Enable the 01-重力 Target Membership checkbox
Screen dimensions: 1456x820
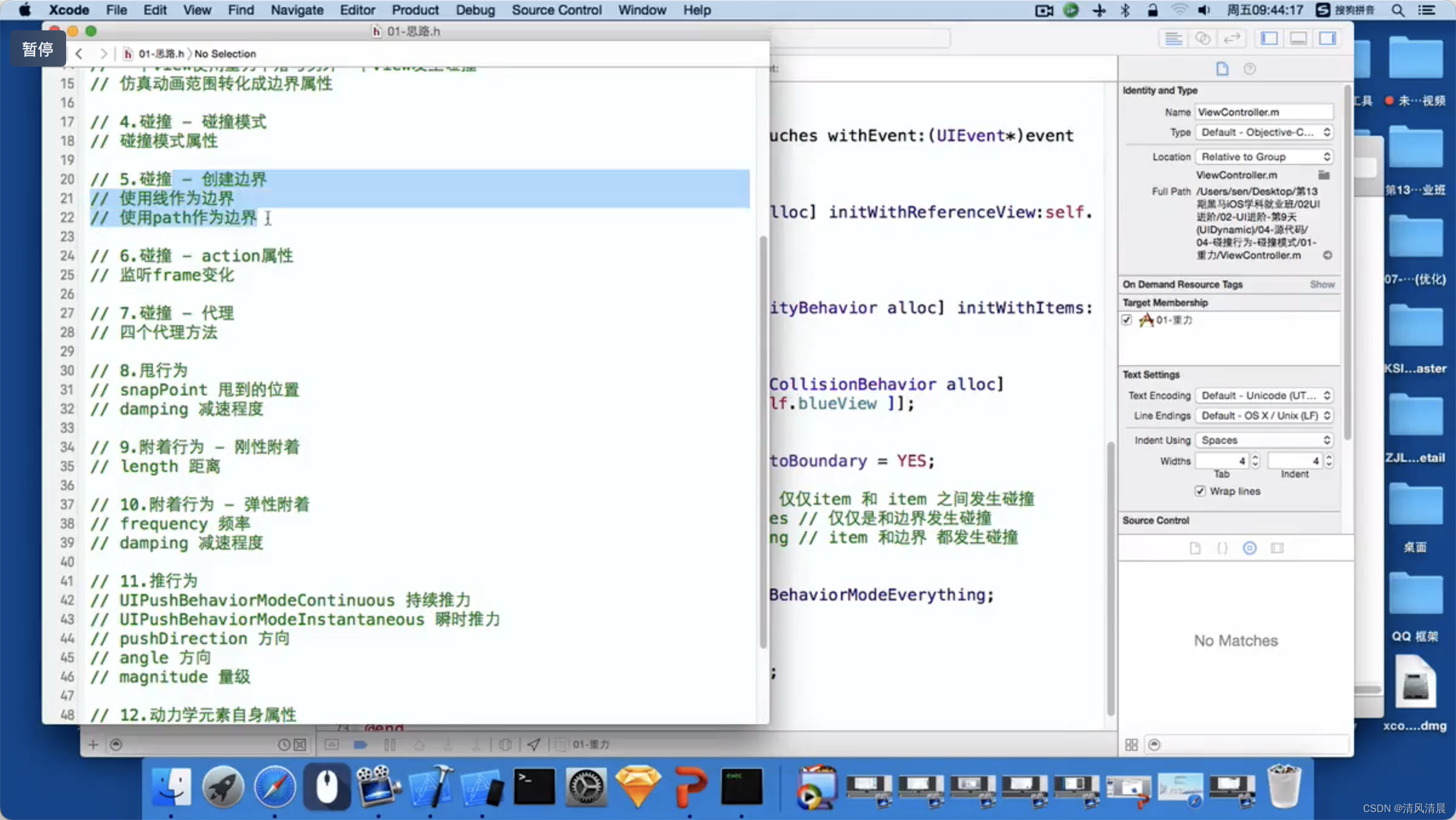[x=1128, y=320]
